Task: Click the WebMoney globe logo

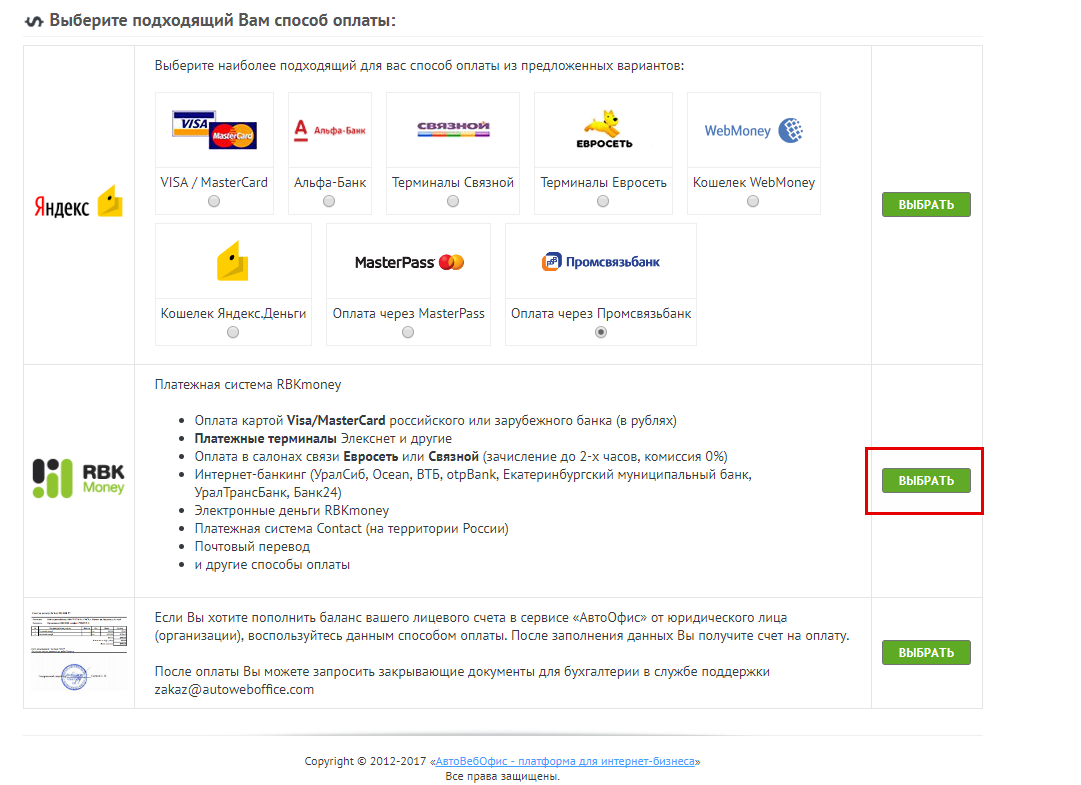Action: coord(753,130)
